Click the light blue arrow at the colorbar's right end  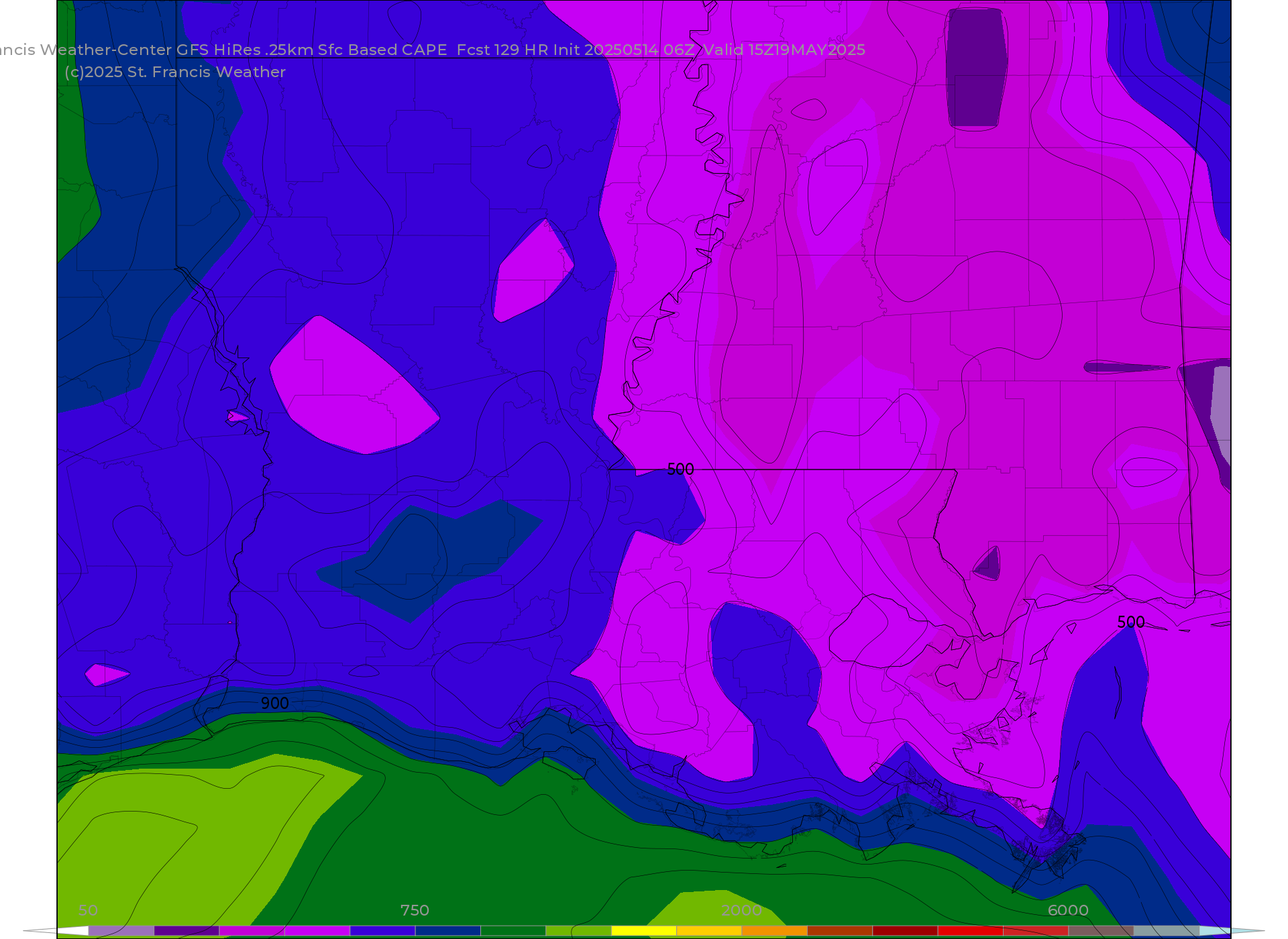[1232, 931]
